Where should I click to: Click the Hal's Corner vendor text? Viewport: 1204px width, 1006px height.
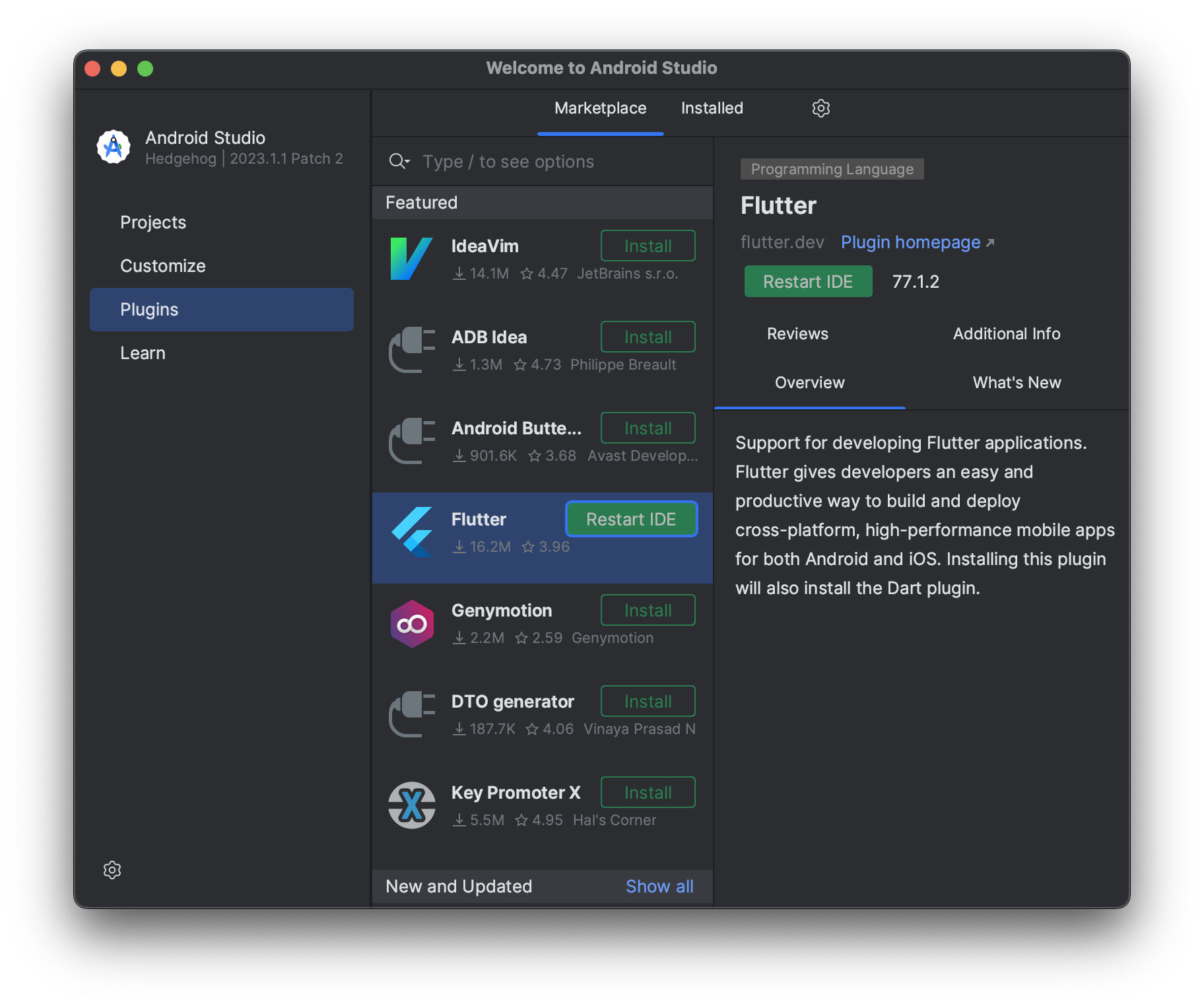pyautogui.click(x=615, y=820)
